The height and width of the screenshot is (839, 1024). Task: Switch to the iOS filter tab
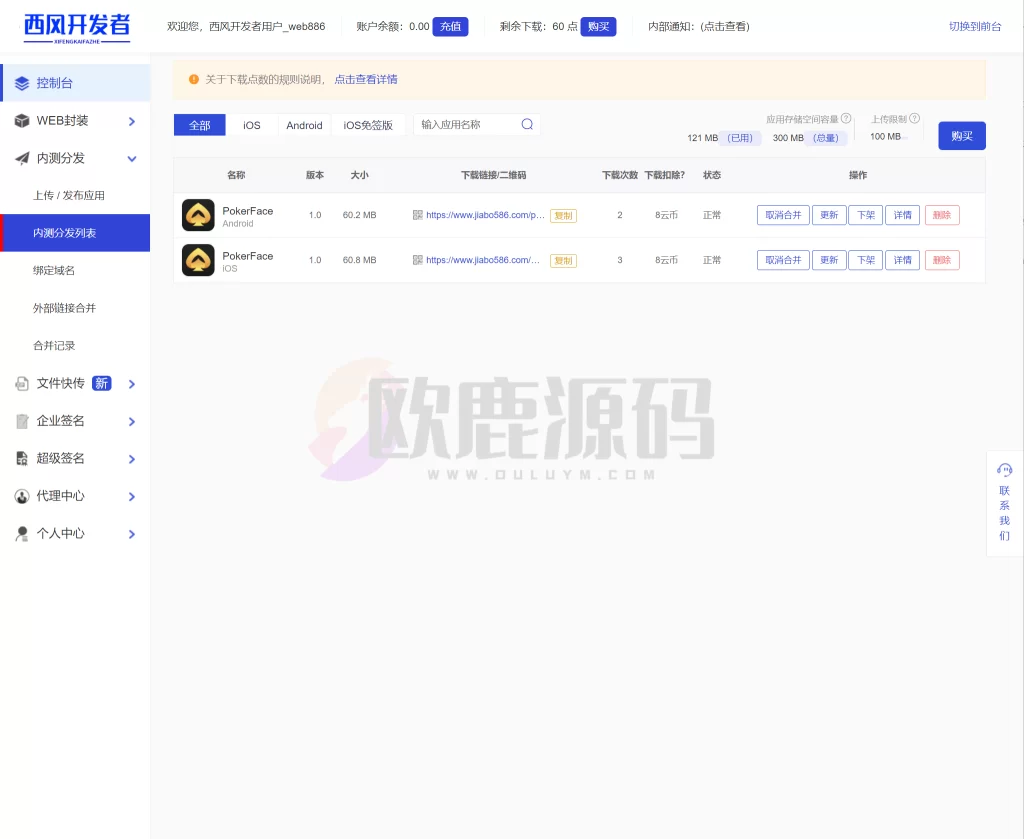251,125
